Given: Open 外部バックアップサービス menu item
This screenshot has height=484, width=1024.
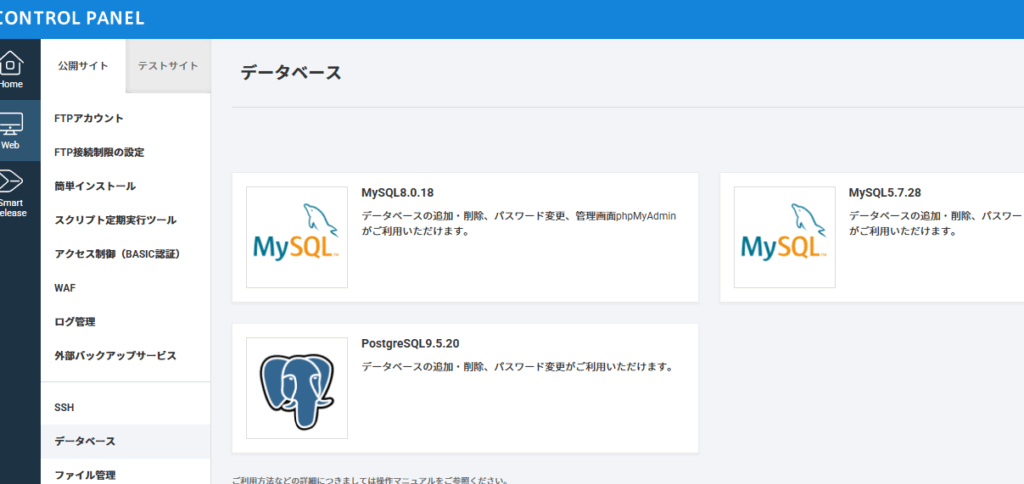Looking at the screenshot, I should click(x=115, y=356).
